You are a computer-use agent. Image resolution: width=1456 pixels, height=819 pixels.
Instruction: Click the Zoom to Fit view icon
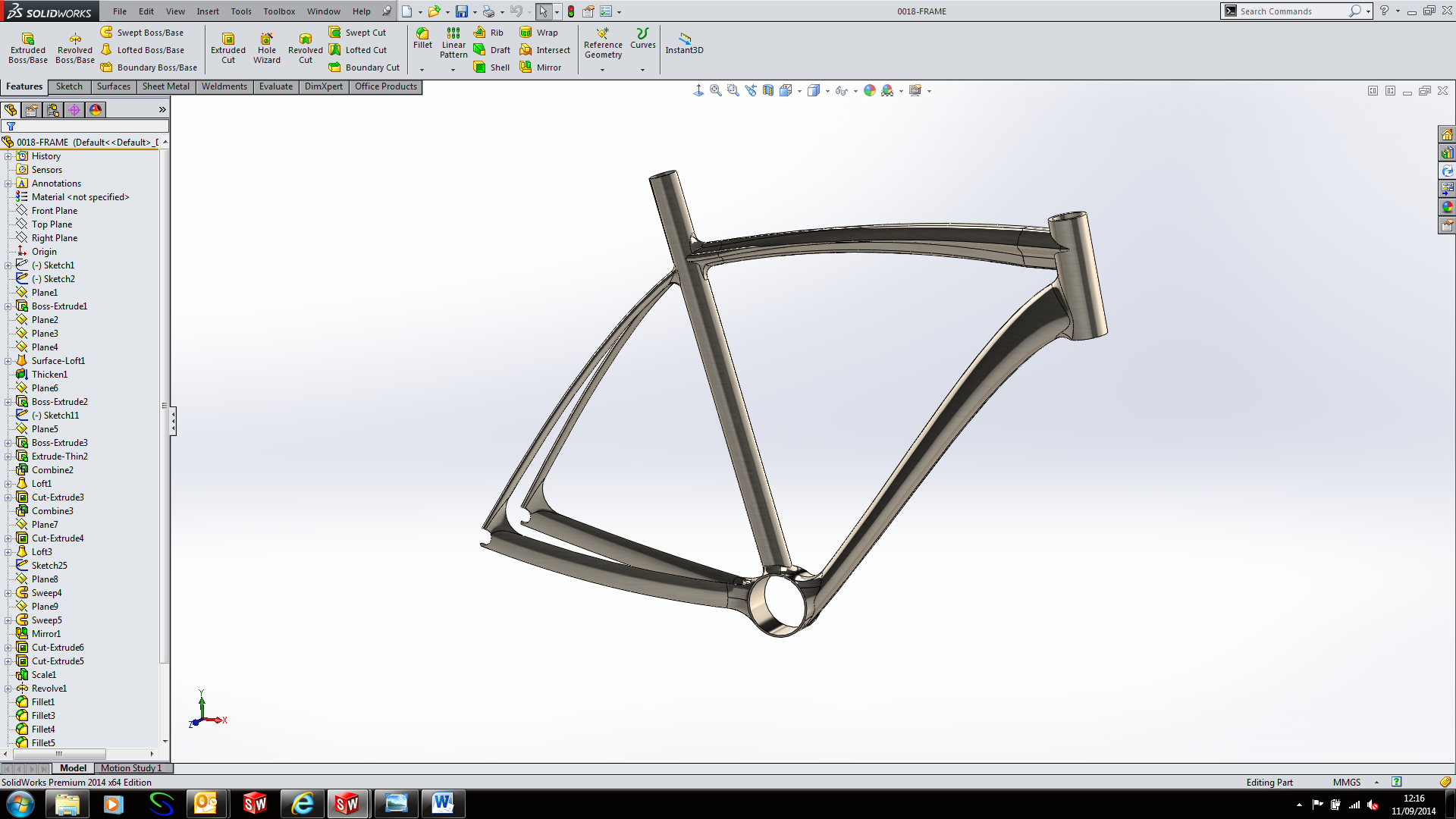click(x=715, y=90)
